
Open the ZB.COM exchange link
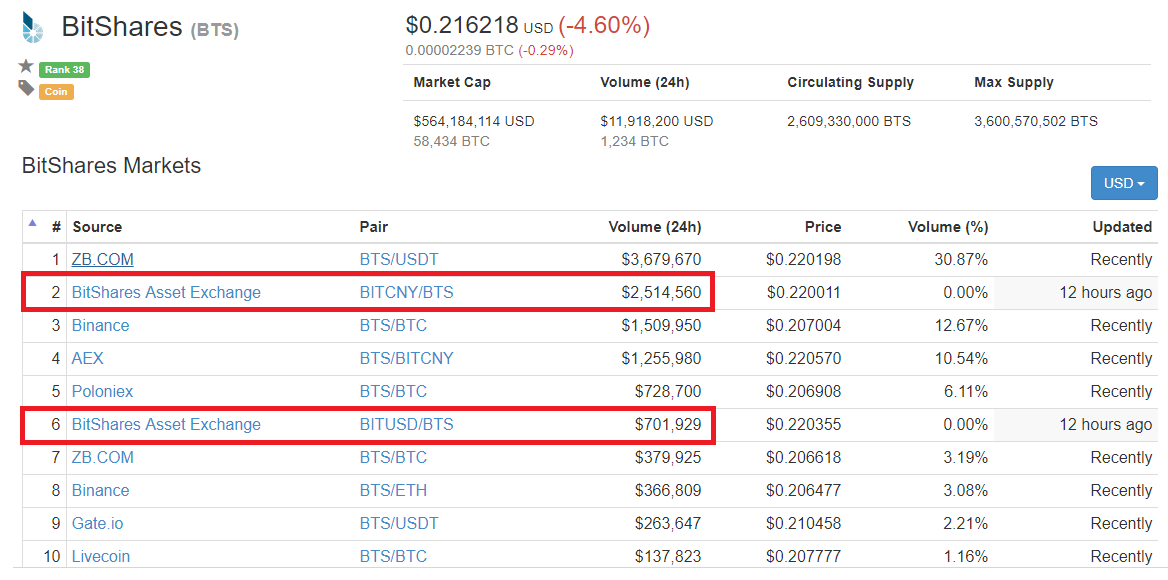102,259
